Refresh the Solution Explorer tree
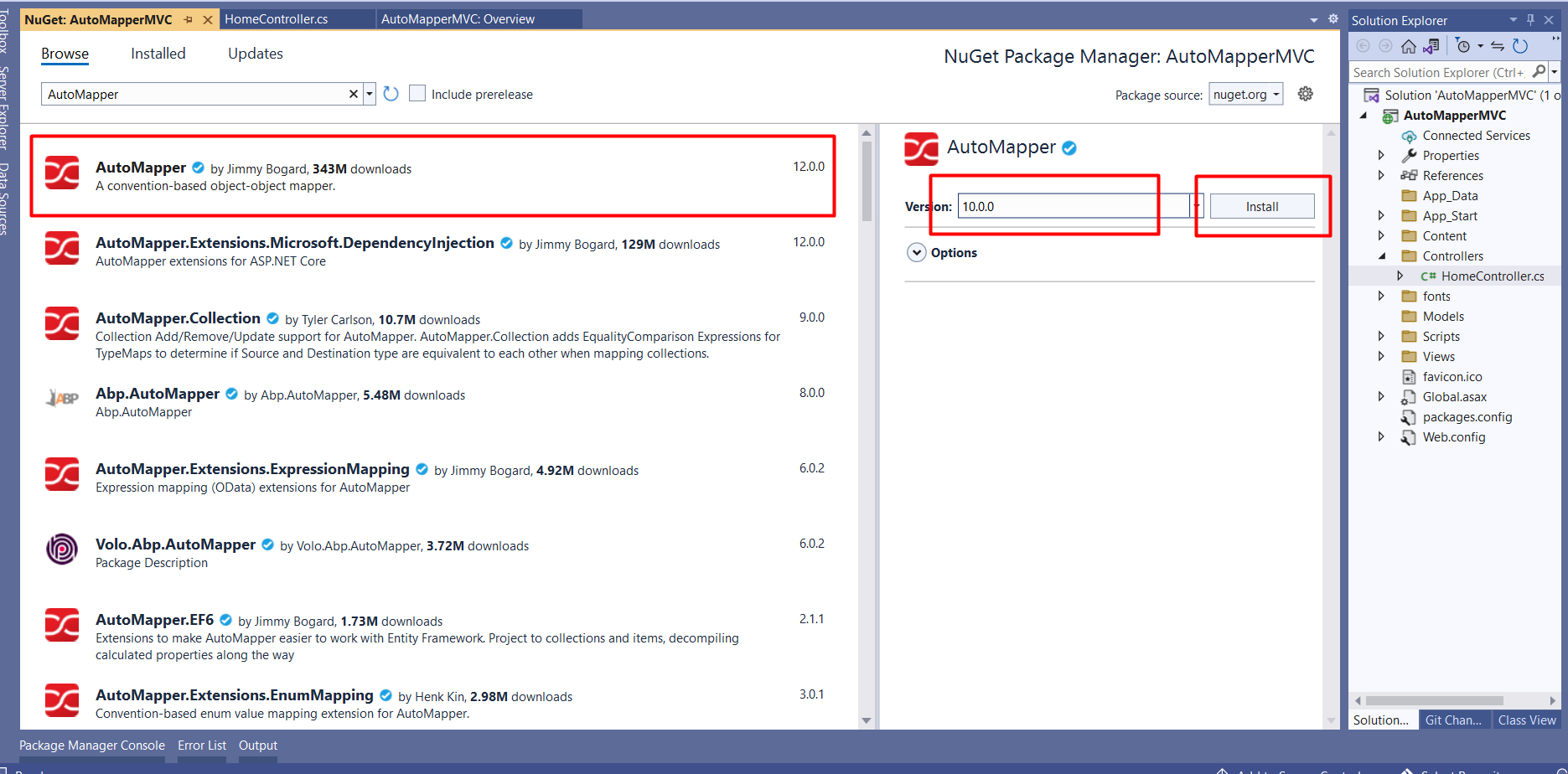The height and width of the screenshot is (774, 1568). click(x=1520, y=46)
